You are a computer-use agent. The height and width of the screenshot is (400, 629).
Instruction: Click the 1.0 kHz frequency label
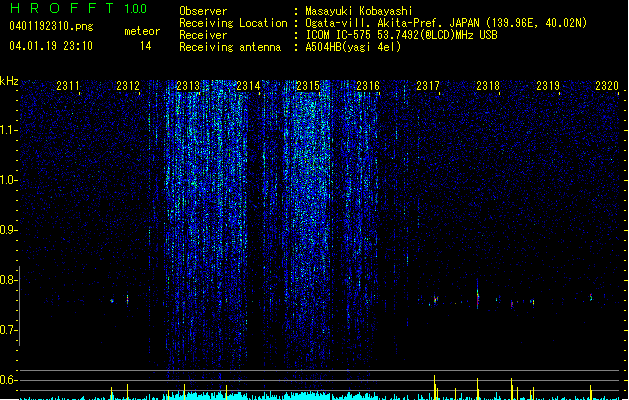tap(8, 180)
